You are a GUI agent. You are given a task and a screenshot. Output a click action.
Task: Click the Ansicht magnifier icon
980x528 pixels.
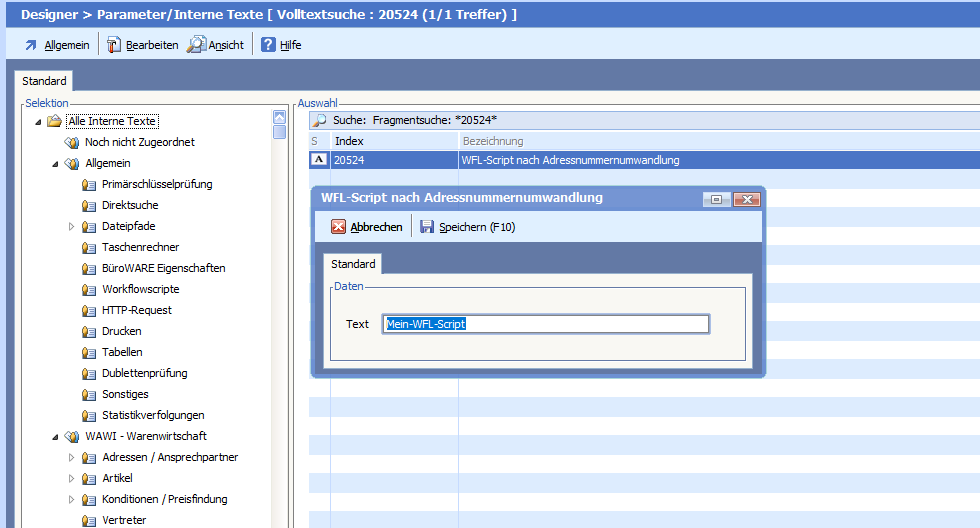(196, 44)
